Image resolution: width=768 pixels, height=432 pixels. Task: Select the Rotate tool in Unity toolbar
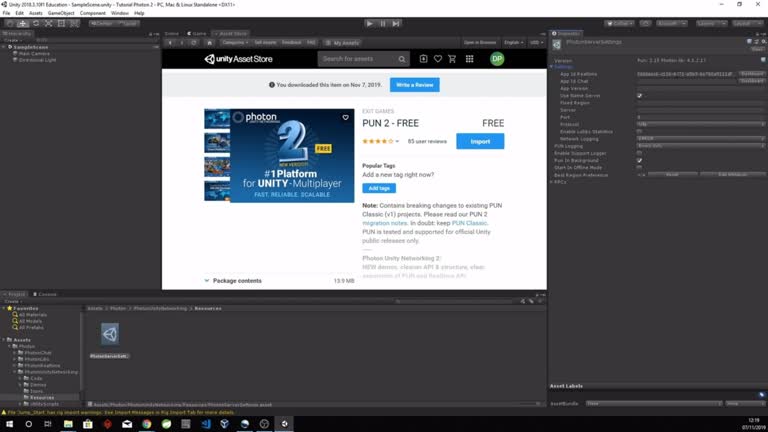coord(36,23)
